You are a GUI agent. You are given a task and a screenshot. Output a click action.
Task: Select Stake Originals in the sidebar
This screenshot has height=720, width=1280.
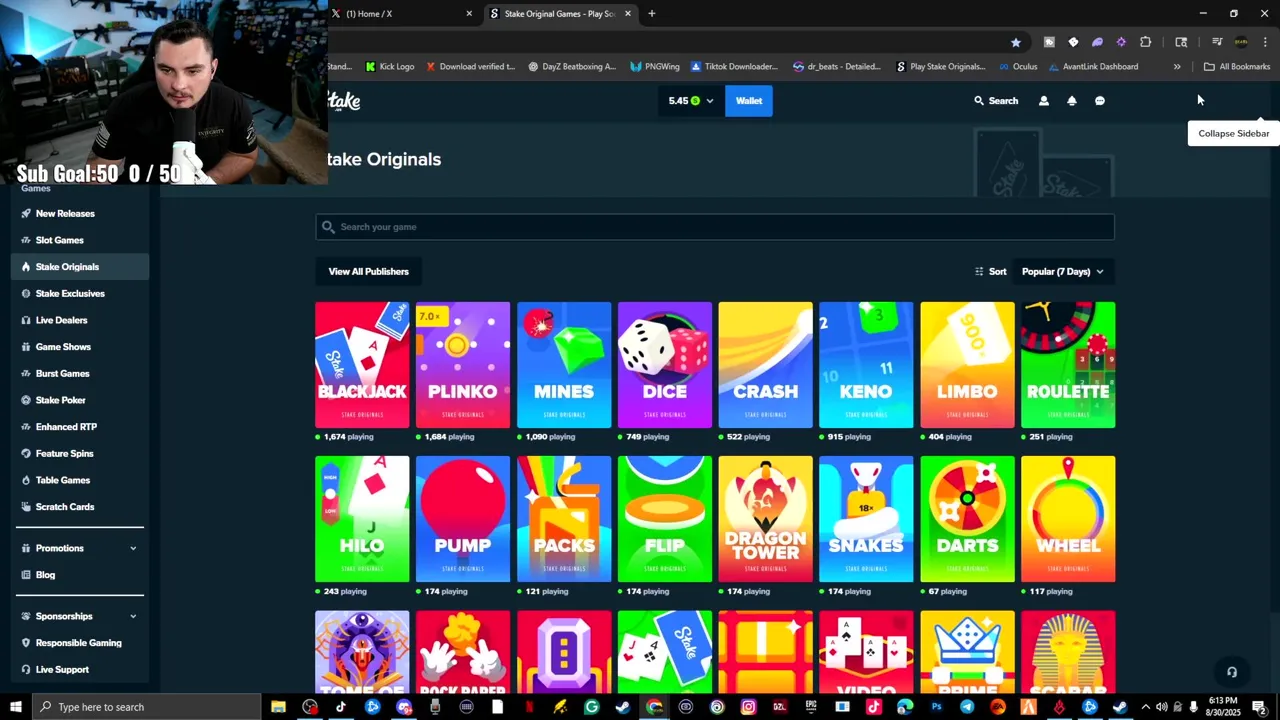click(80, 267)
